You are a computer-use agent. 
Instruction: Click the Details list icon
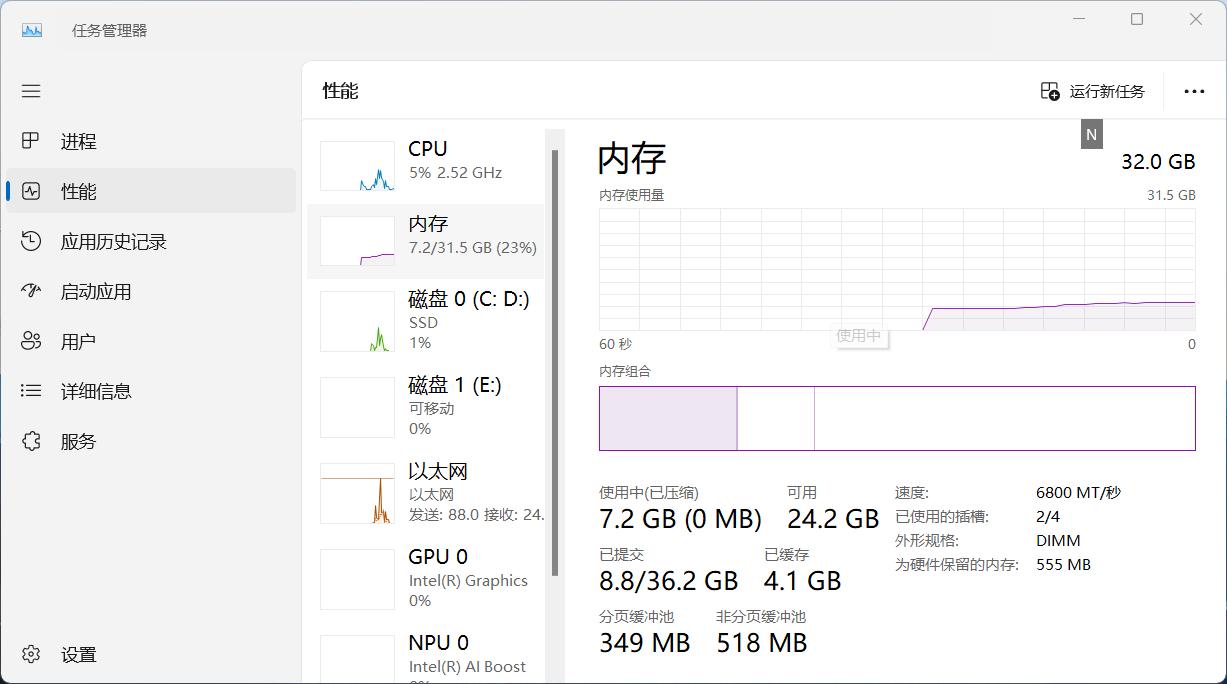[31, 391]
